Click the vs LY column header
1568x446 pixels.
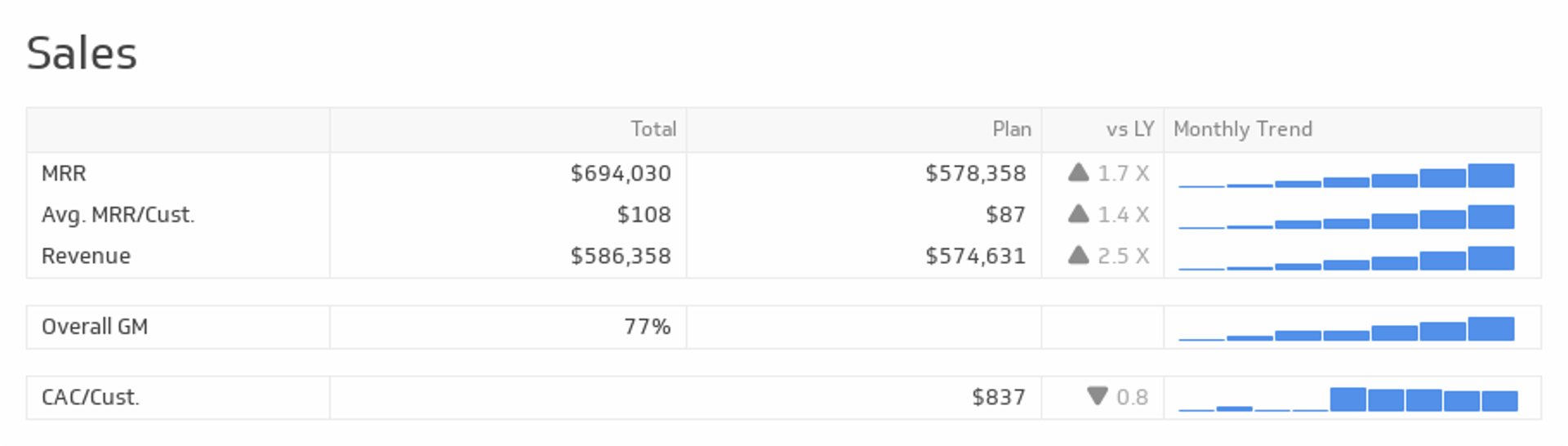tap(1129, 129)
